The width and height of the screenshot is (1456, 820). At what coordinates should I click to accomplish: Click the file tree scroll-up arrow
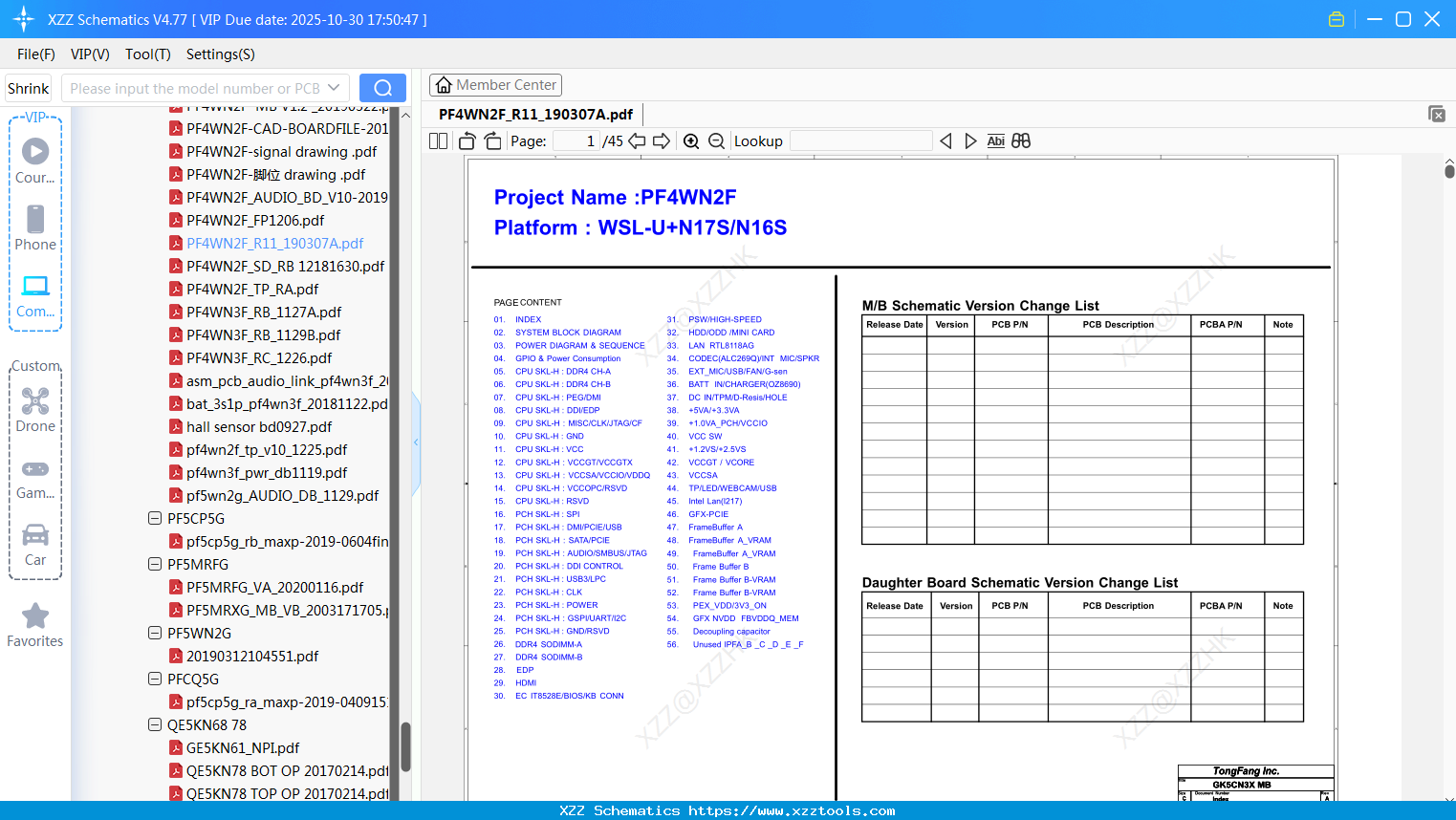pyautogui.click(x=405, y=116)
